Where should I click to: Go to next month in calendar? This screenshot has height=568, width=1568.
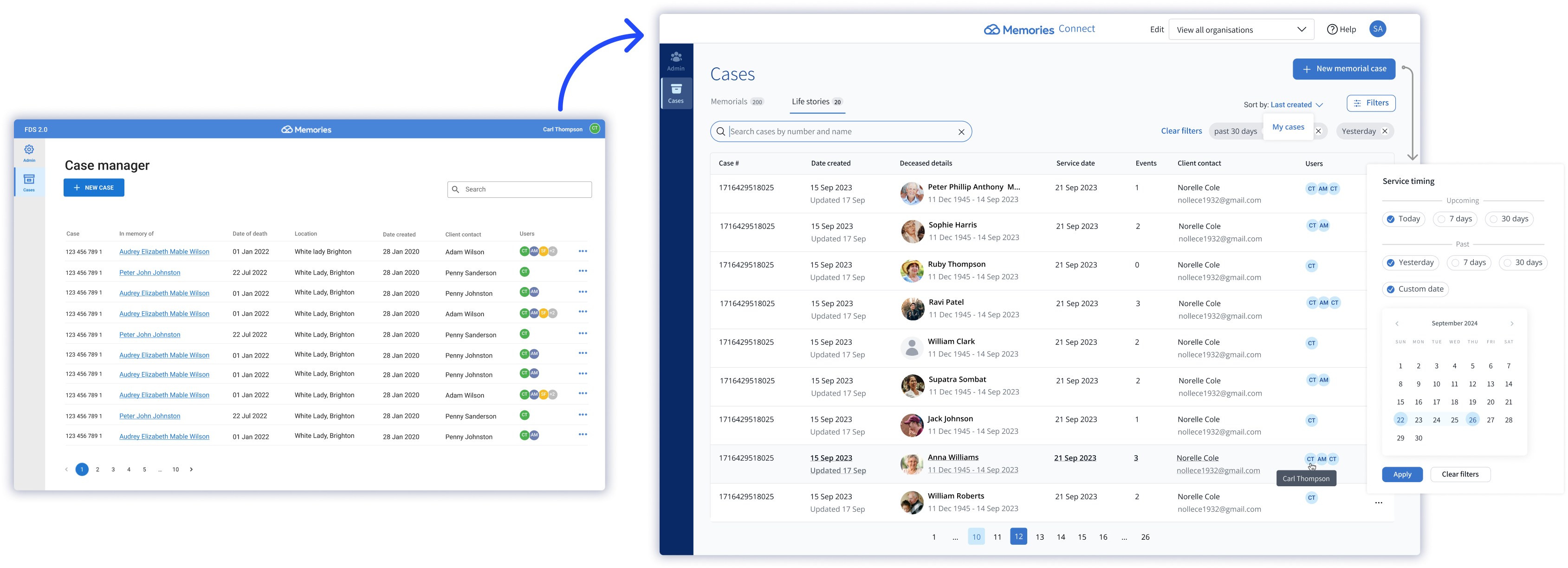1511,324
